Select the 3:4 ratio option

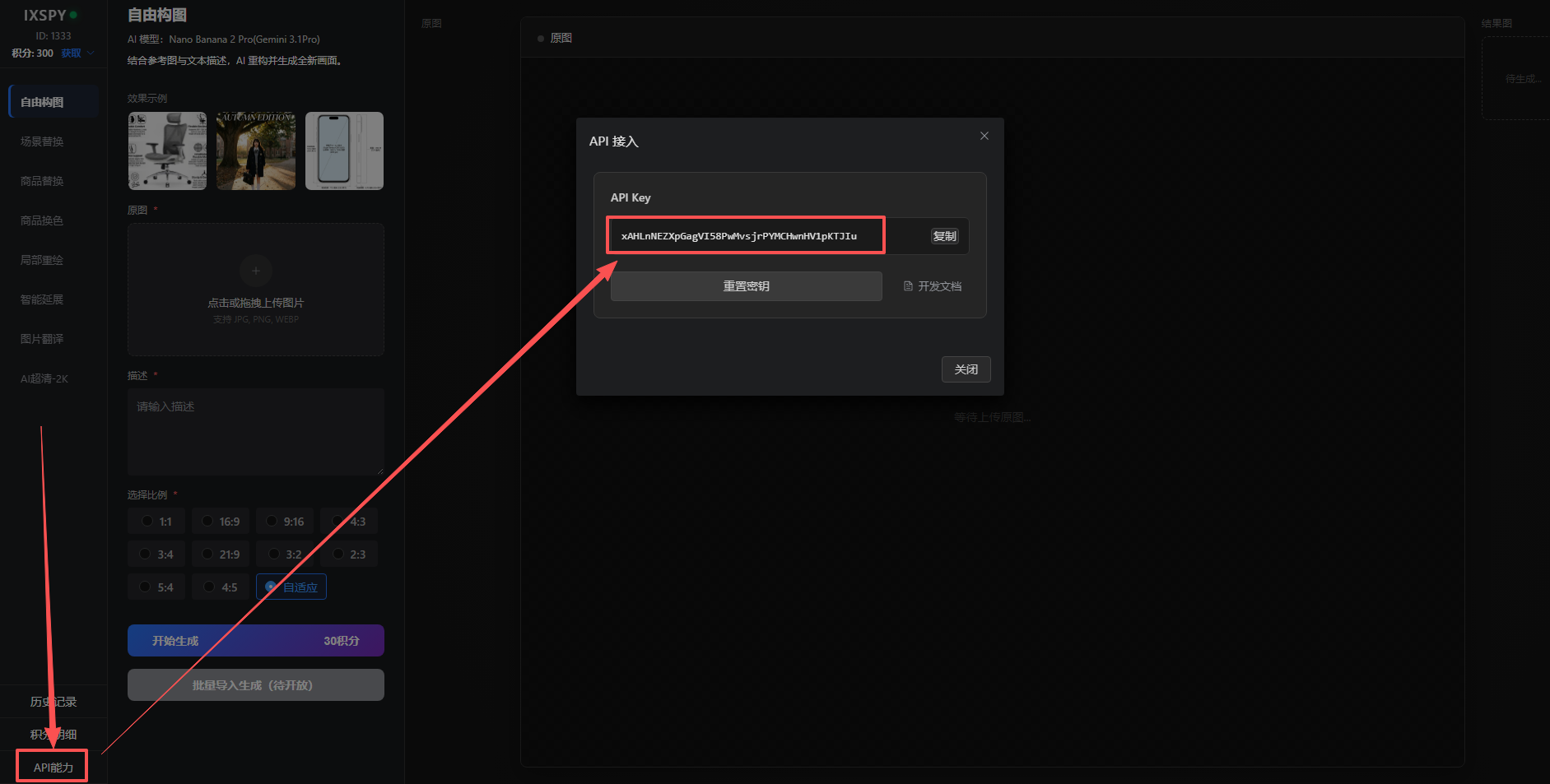tap(156, 554)
